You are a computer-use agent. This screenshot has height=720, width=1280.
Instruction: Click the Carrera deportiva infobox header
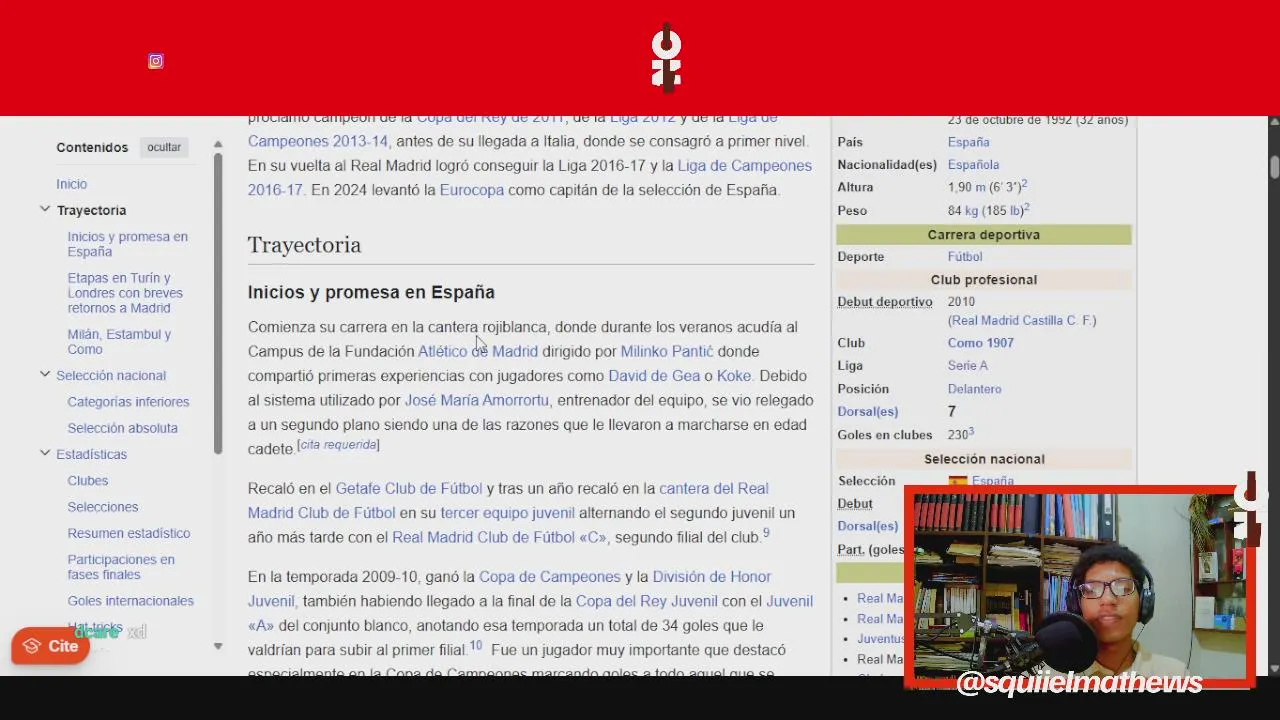(x=984, y=235)
